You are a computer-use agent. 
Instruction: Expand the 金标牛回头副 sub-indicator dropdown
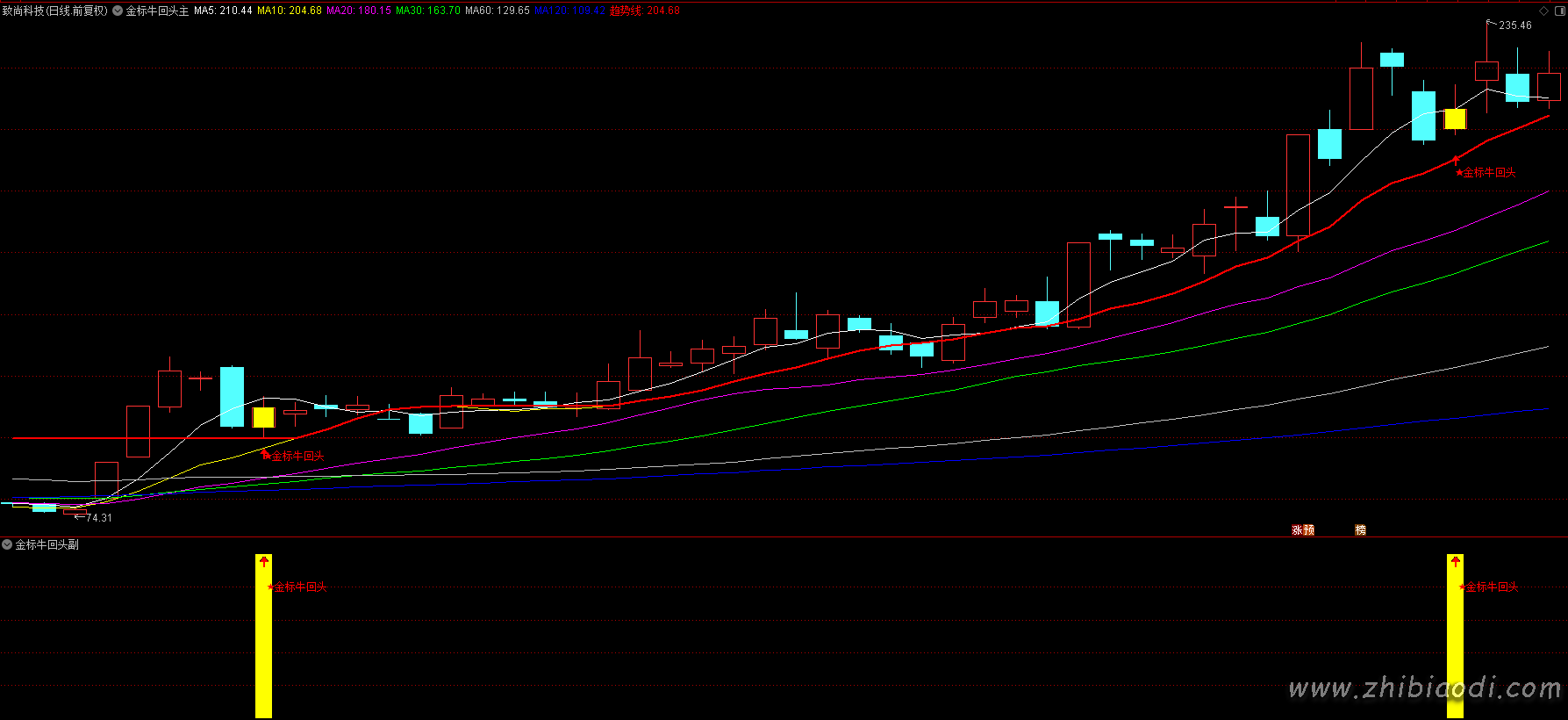tap(7, 545)
